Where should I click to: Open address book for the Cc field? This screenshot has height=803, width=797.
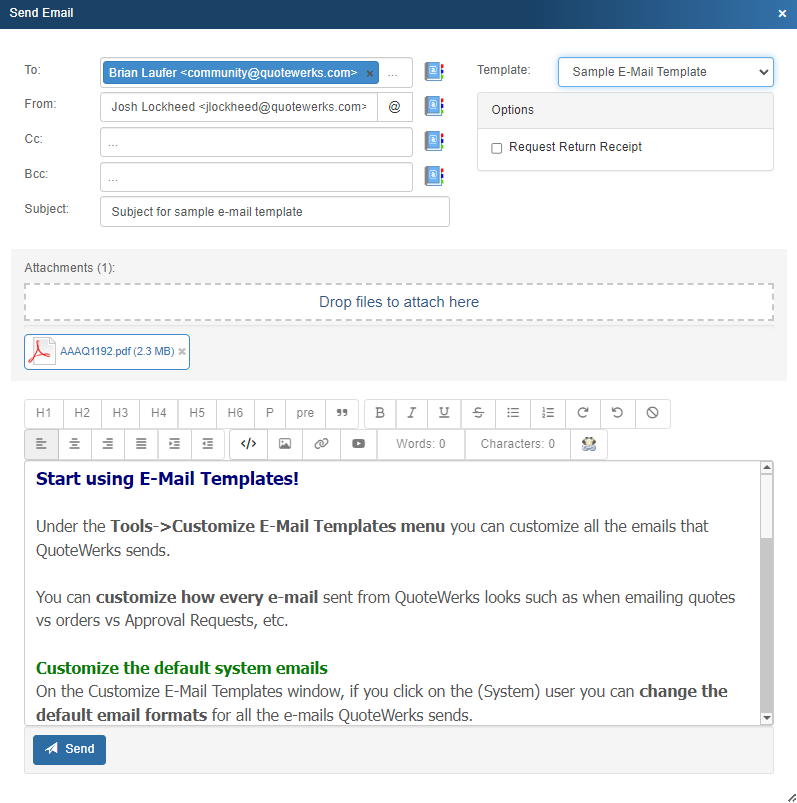[x=434, y=141]
